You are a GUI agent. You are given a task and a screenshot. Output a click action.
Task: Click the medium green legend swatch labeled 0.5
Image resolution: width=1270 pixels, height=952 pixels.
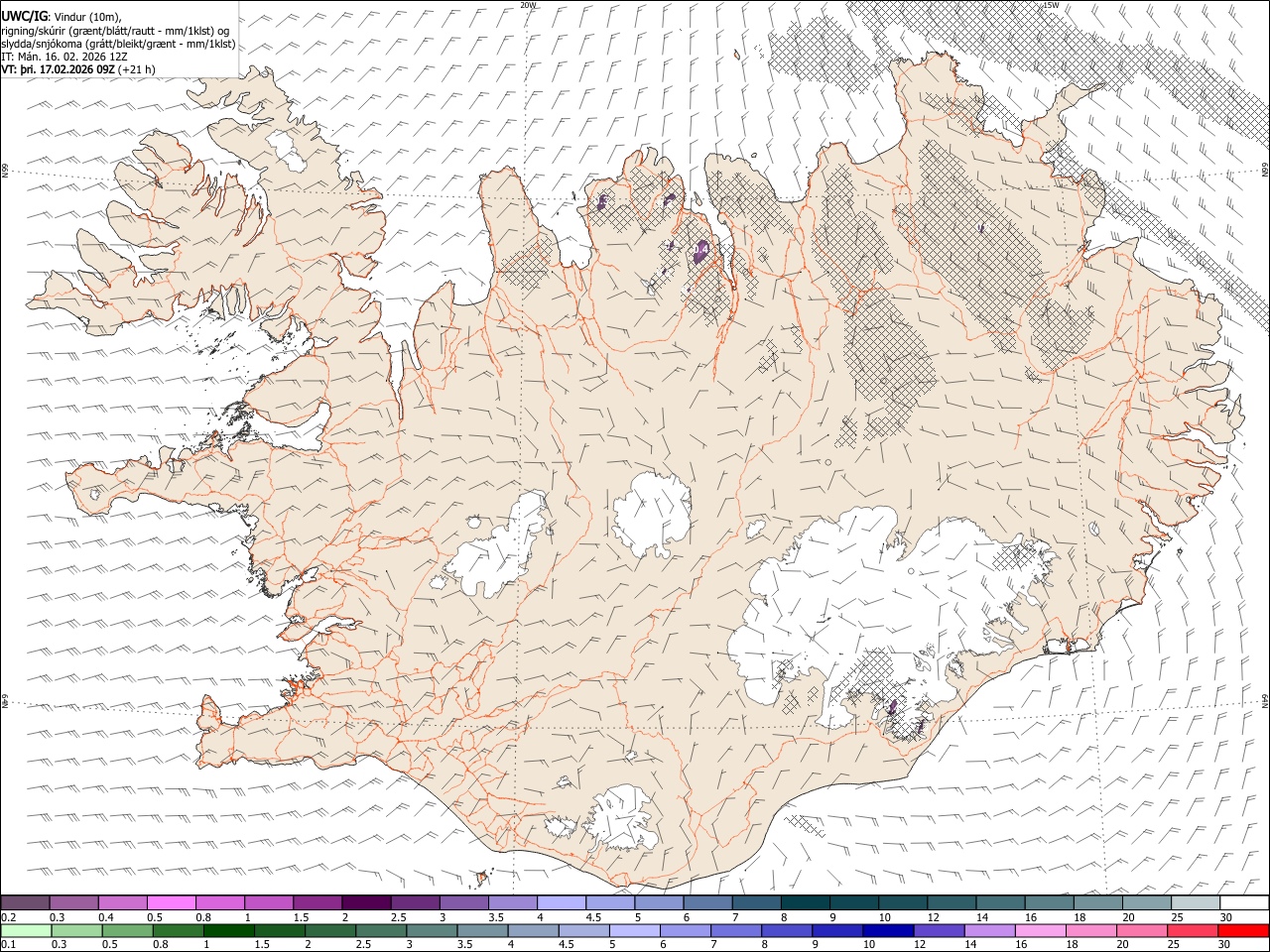(126, 930)
